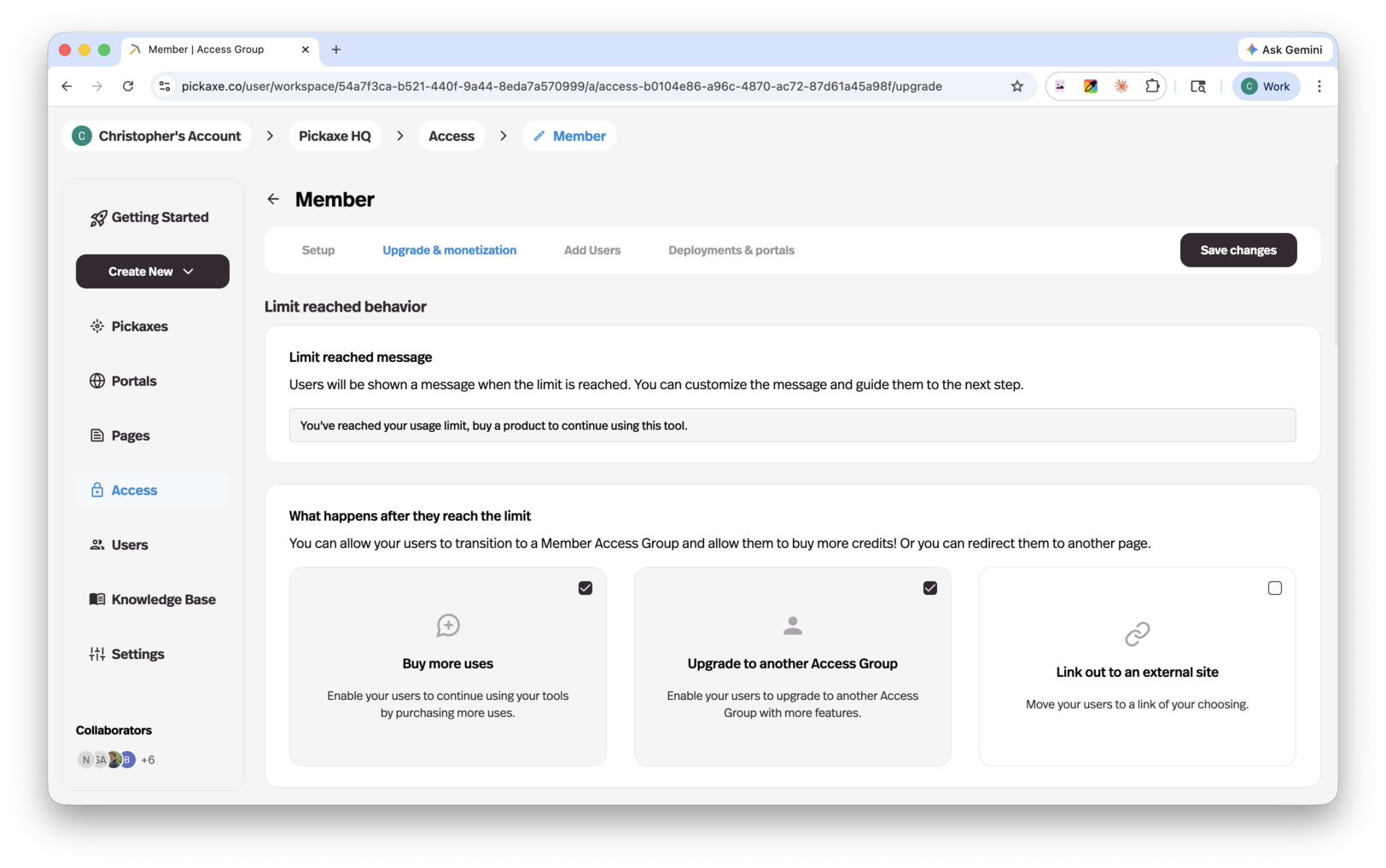Click the Buy more uses chat-plus icon
This screenshot has height=868, width=1386.
(x=448, y=626)
